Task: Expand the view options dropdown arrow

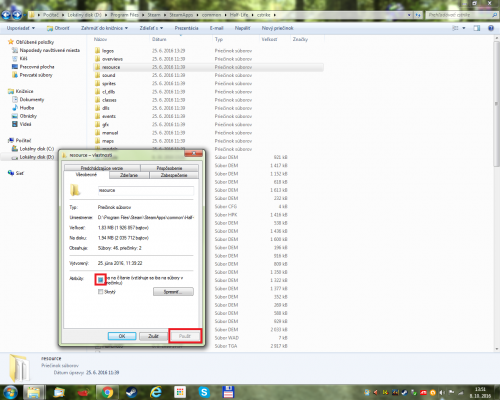Action: tap(464, 28)
